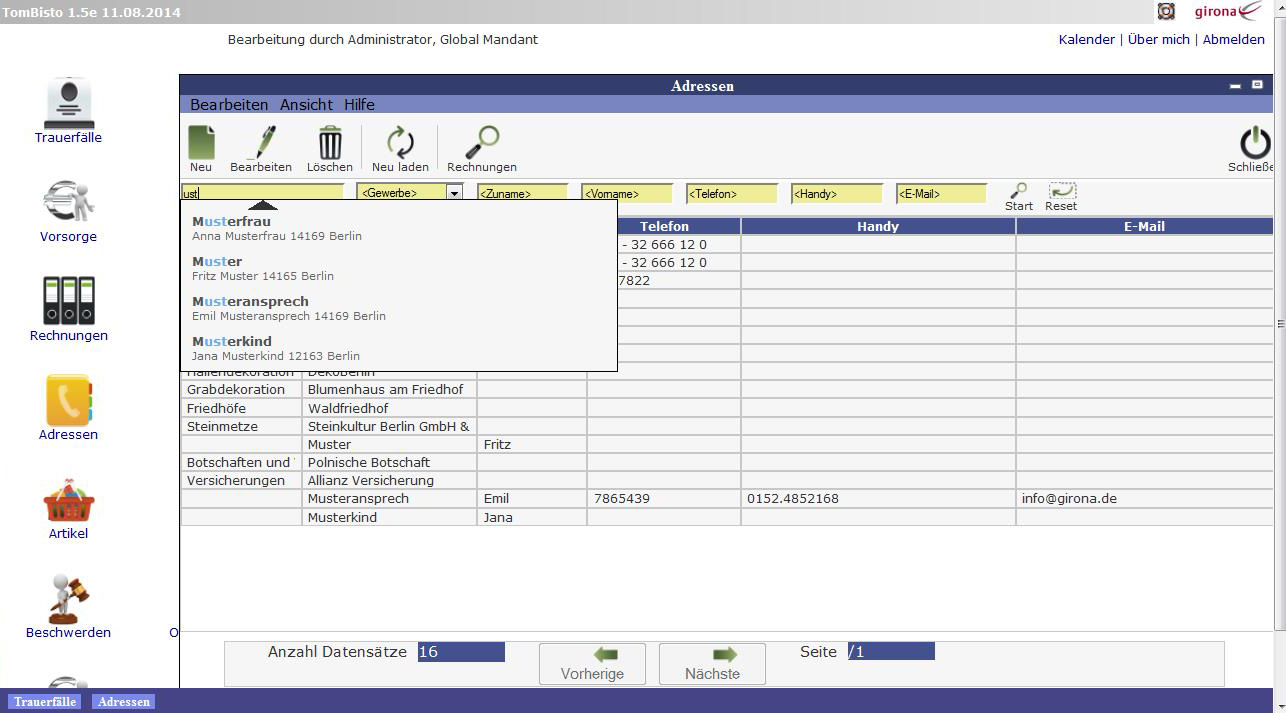This screenshot has width=1286, height=713.
Task: Open Trauerfälle module in sidebar
Action: (69, 104)
